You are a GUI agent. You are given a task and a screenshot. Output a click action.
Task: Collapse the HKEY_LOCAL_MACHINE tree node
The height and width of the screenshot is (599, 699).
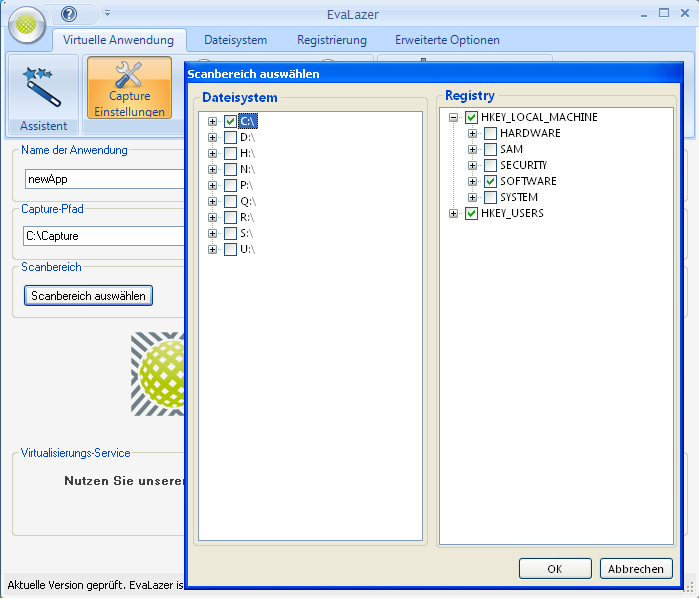click(x=454, y=117)
